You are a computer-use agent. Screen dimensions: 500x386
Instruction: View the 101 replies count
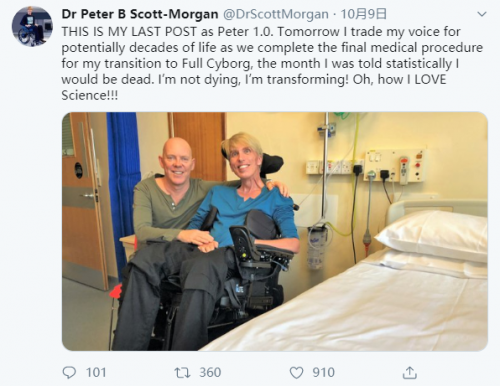(x=96, y=372)
